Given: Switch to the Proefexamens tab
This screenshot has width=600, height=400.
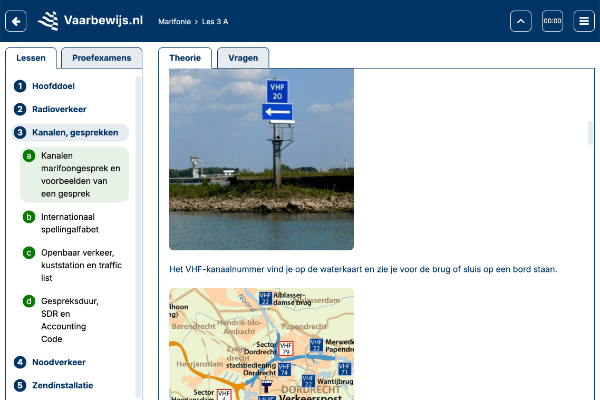Looking at the screenshot, I should (x=101, y=58).
